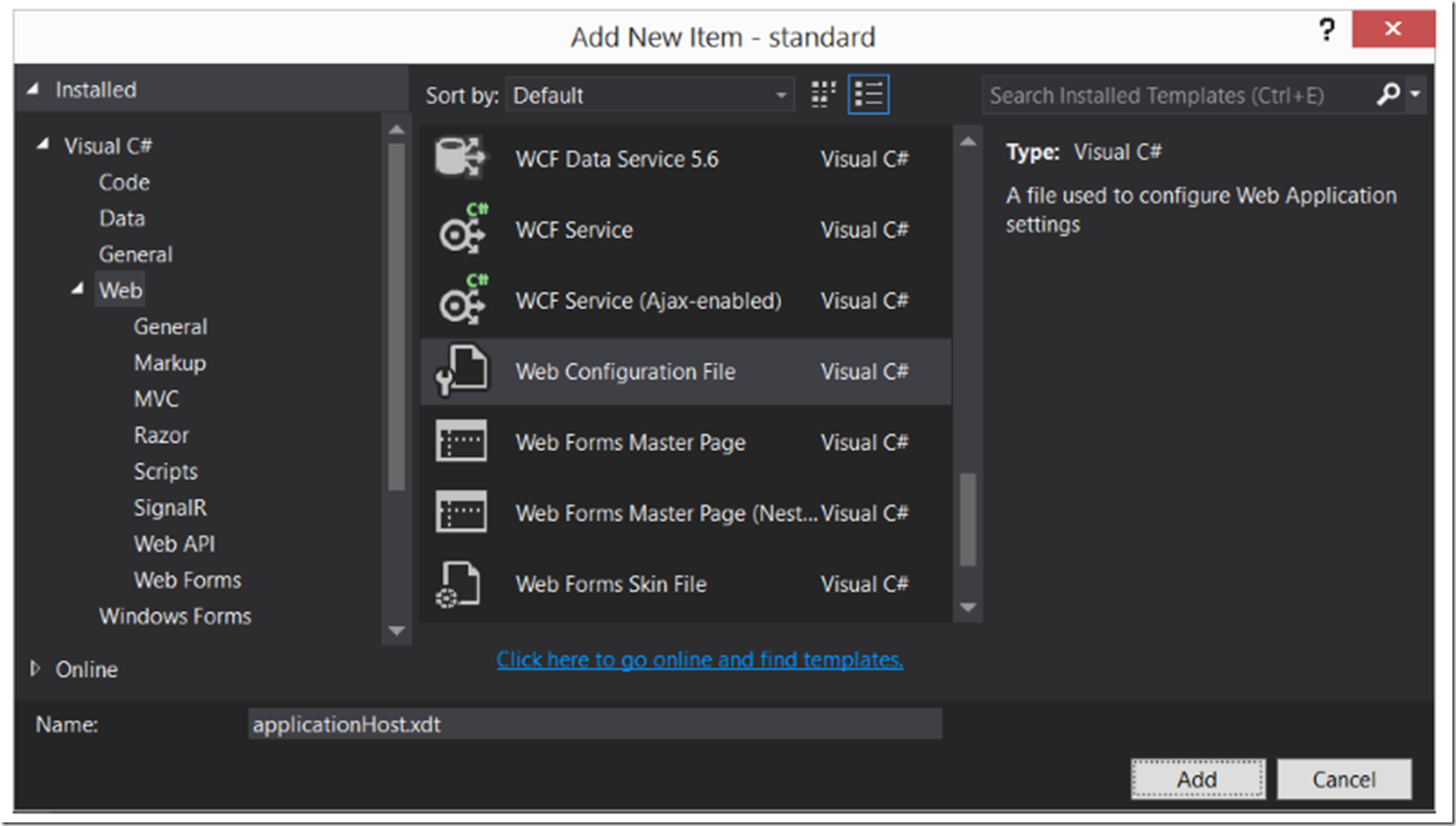The image size is (1456, 826).
Task: Select General under Web
Action: click(170, 327)
